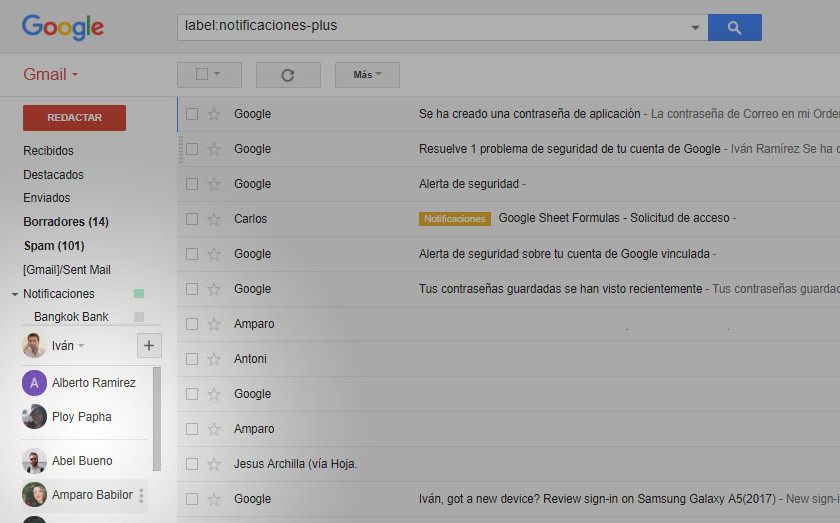Open the search options dropdown arrow
The image size is (840, 523).
[695, 27]
